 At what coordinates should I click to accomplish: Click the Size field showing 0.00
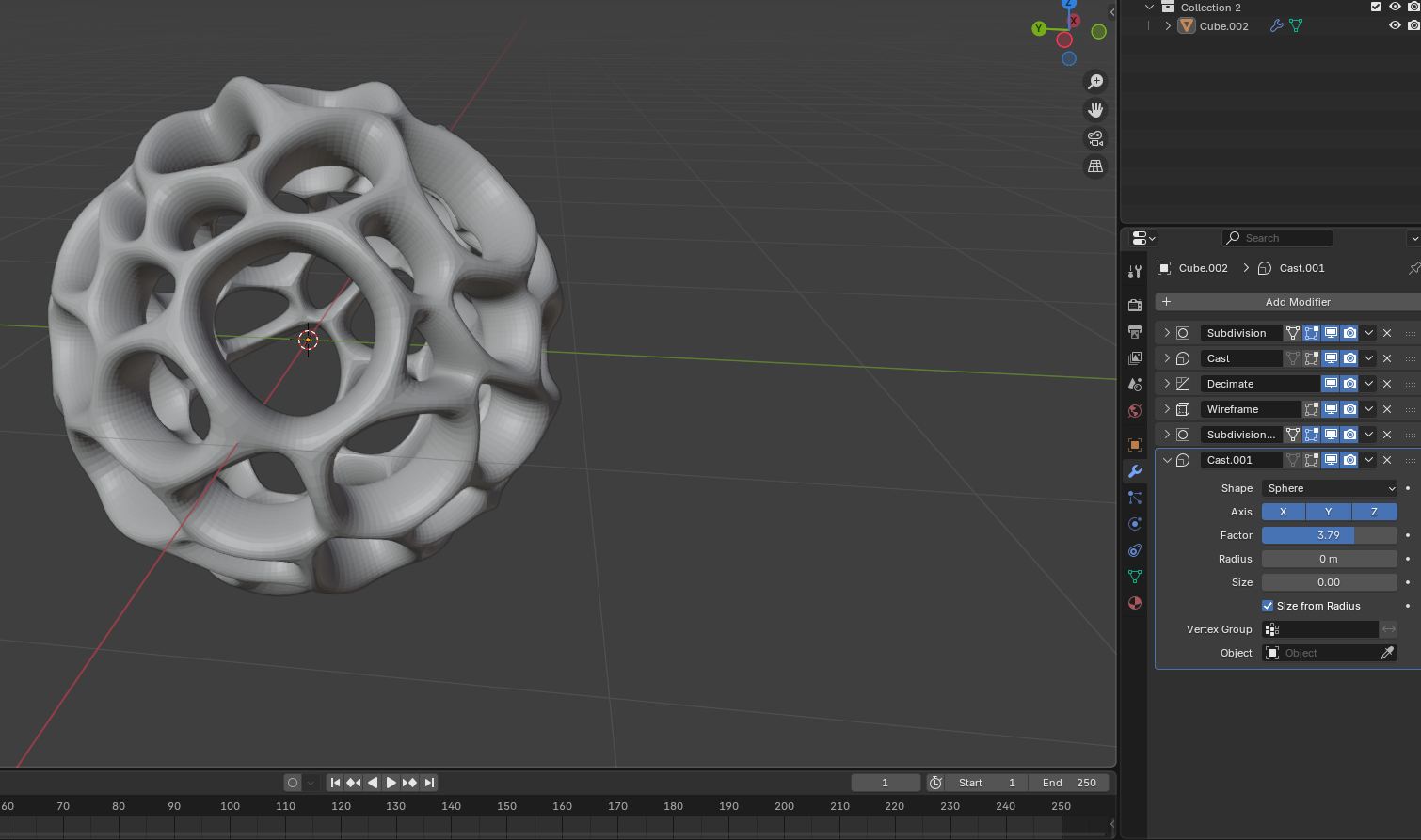(x=1330, y=582)
